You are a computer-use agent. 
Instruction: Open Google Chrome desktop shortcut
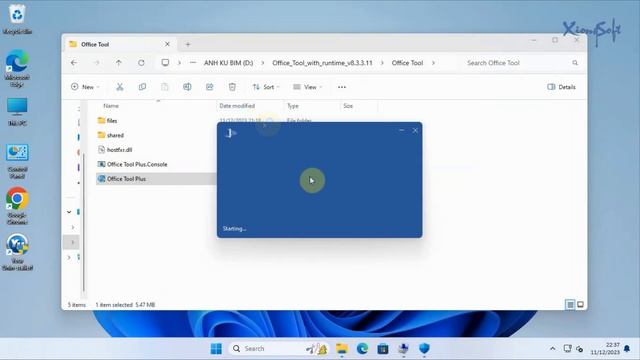point(17,206)
